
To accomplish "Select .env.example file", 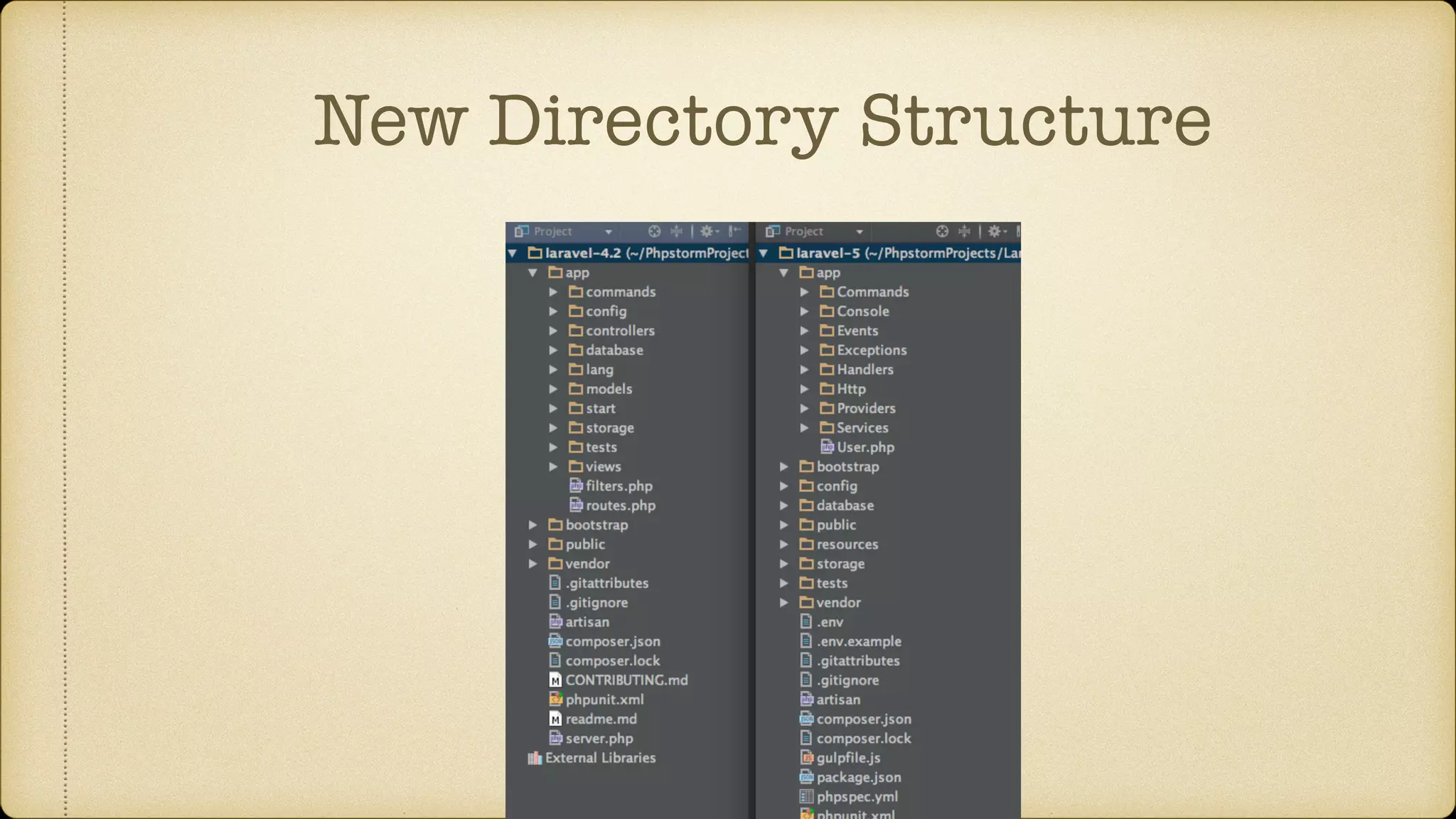I will [x=858, y=641].
